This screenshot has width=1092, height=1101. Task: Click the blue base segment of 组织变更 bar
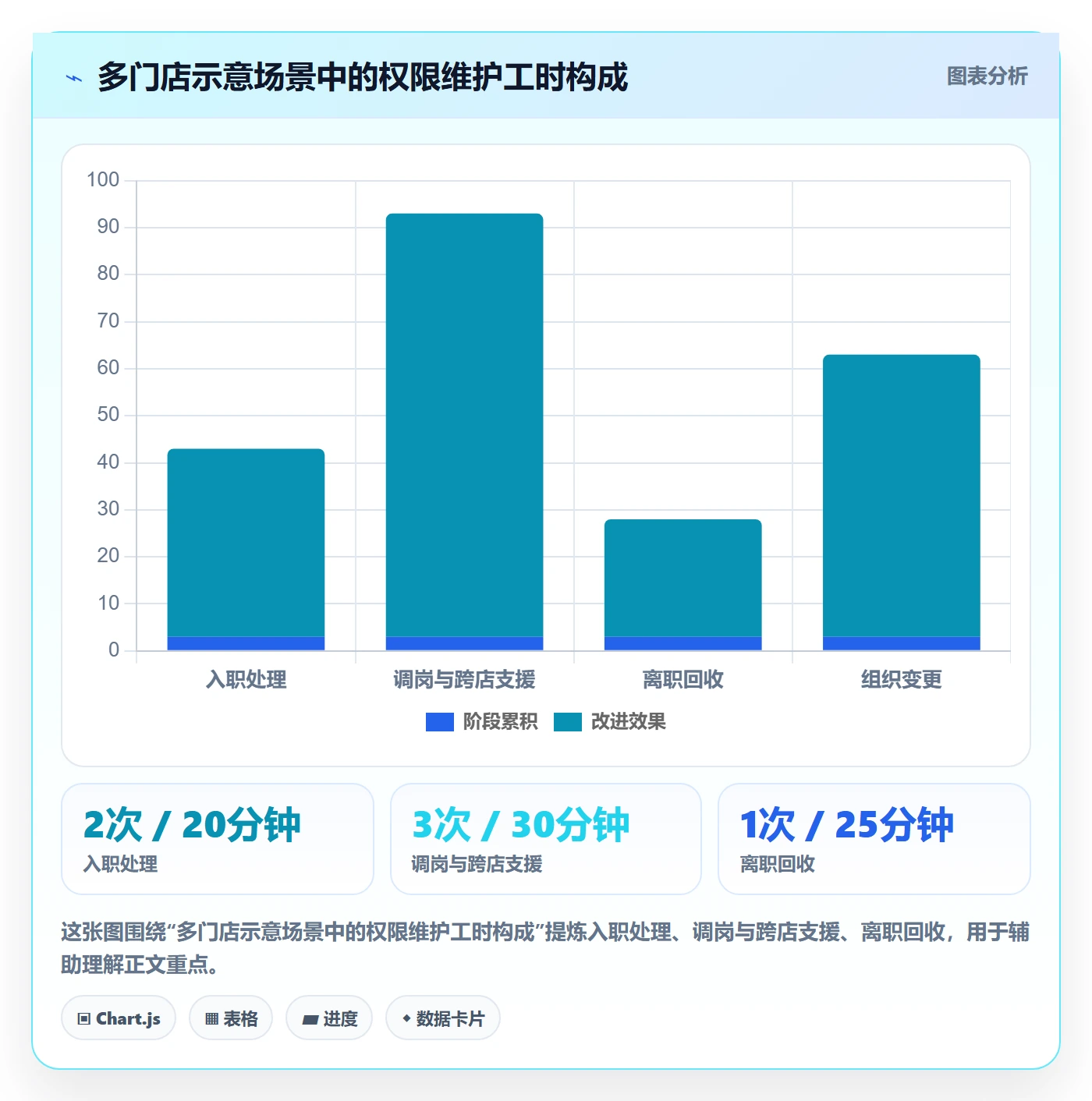901,643
